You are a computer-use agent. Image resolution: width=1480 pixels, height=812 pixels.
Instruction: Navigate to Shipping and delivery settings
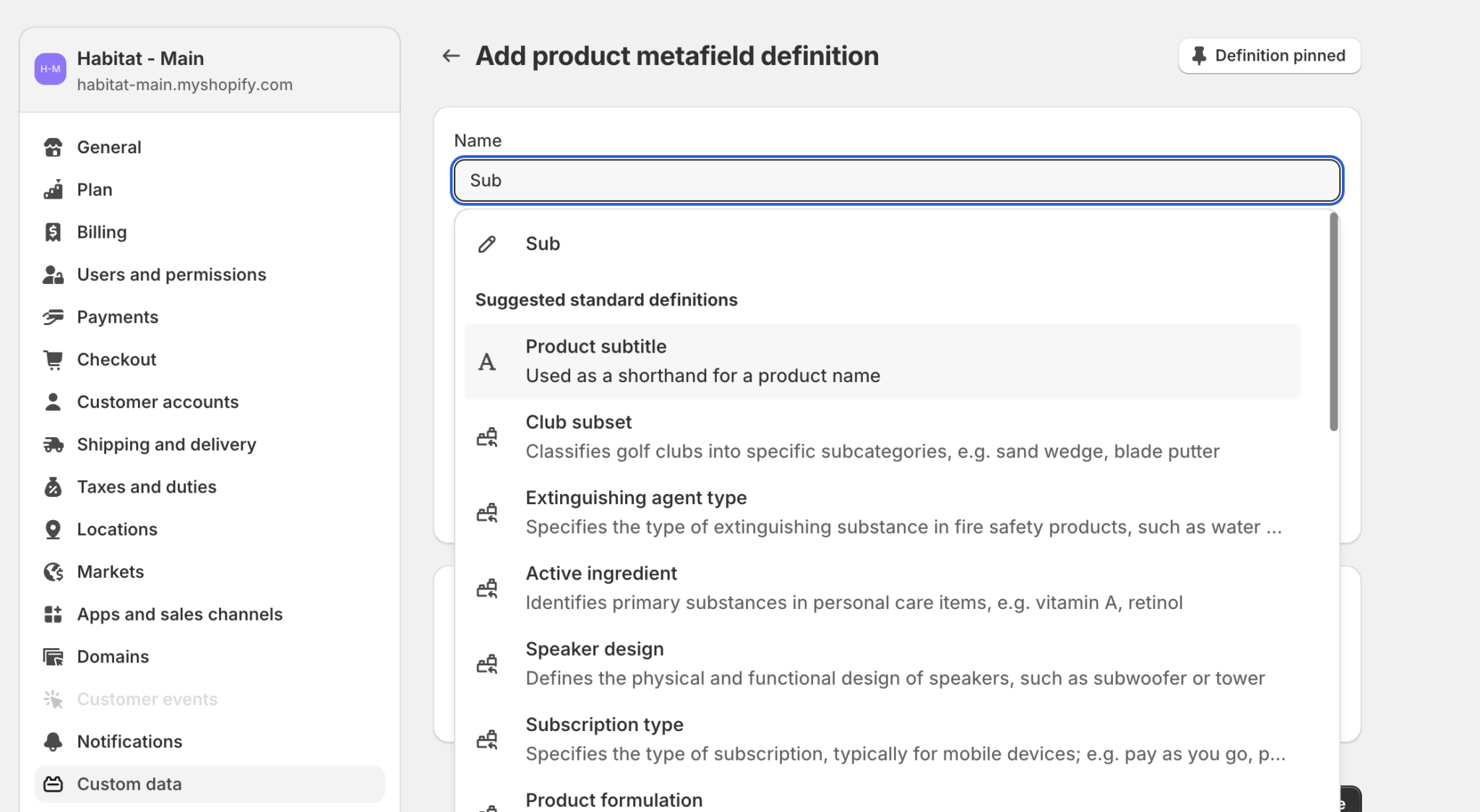click(x=166, y=444)
